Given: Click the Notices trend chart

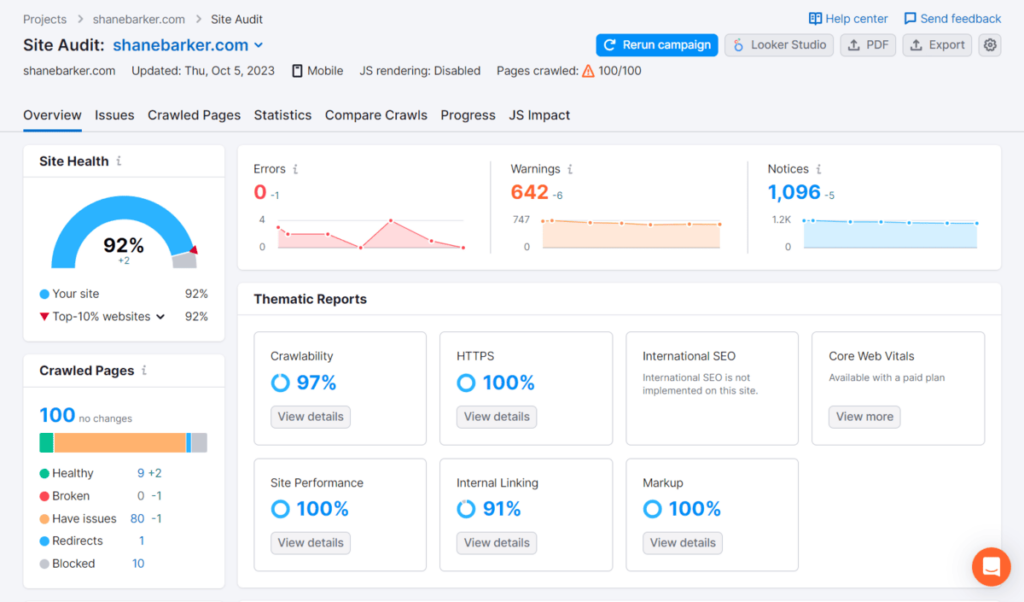Looking at the screenshot, I should 890,234.
